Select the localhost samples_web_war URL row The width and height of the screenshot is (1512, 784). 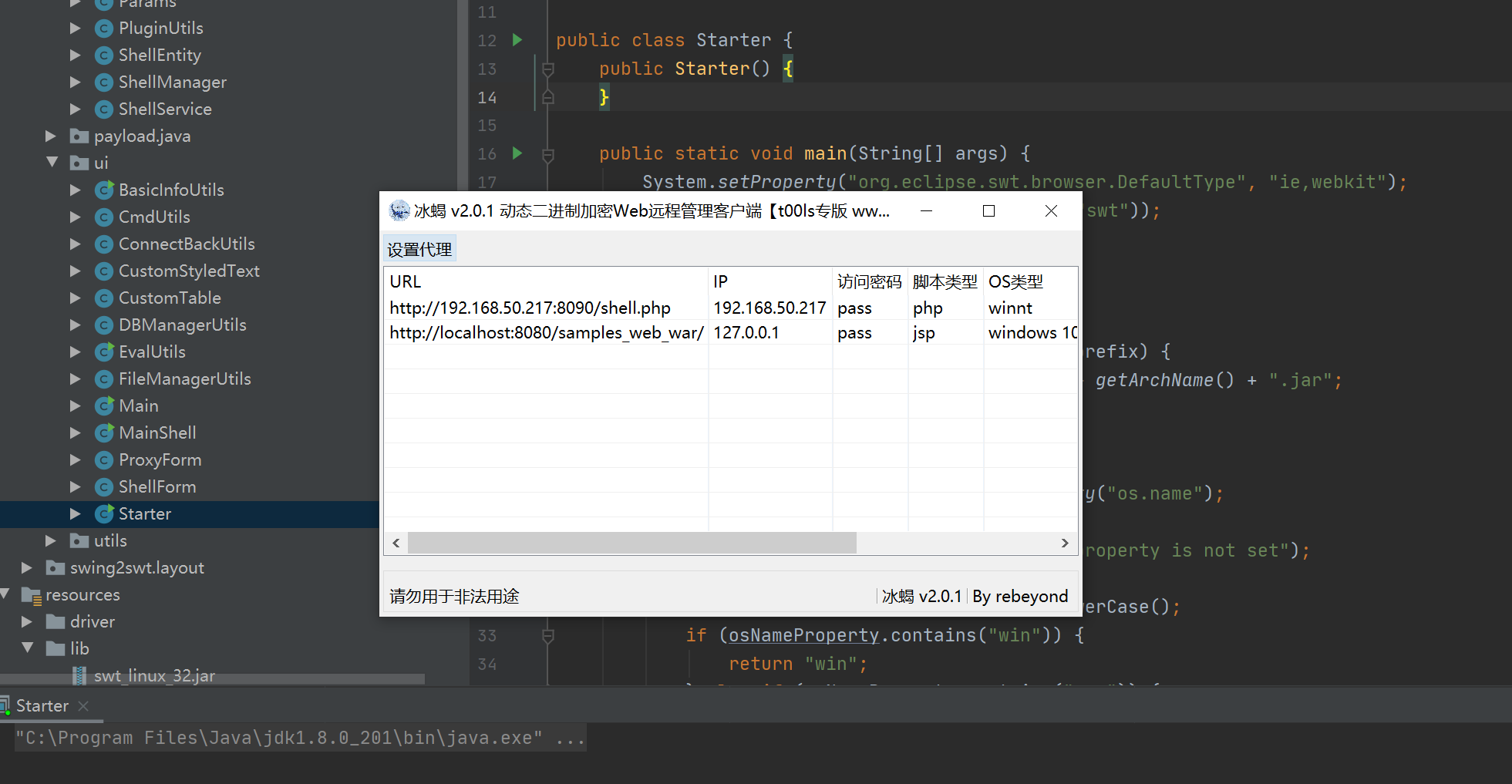pos(547,333)
